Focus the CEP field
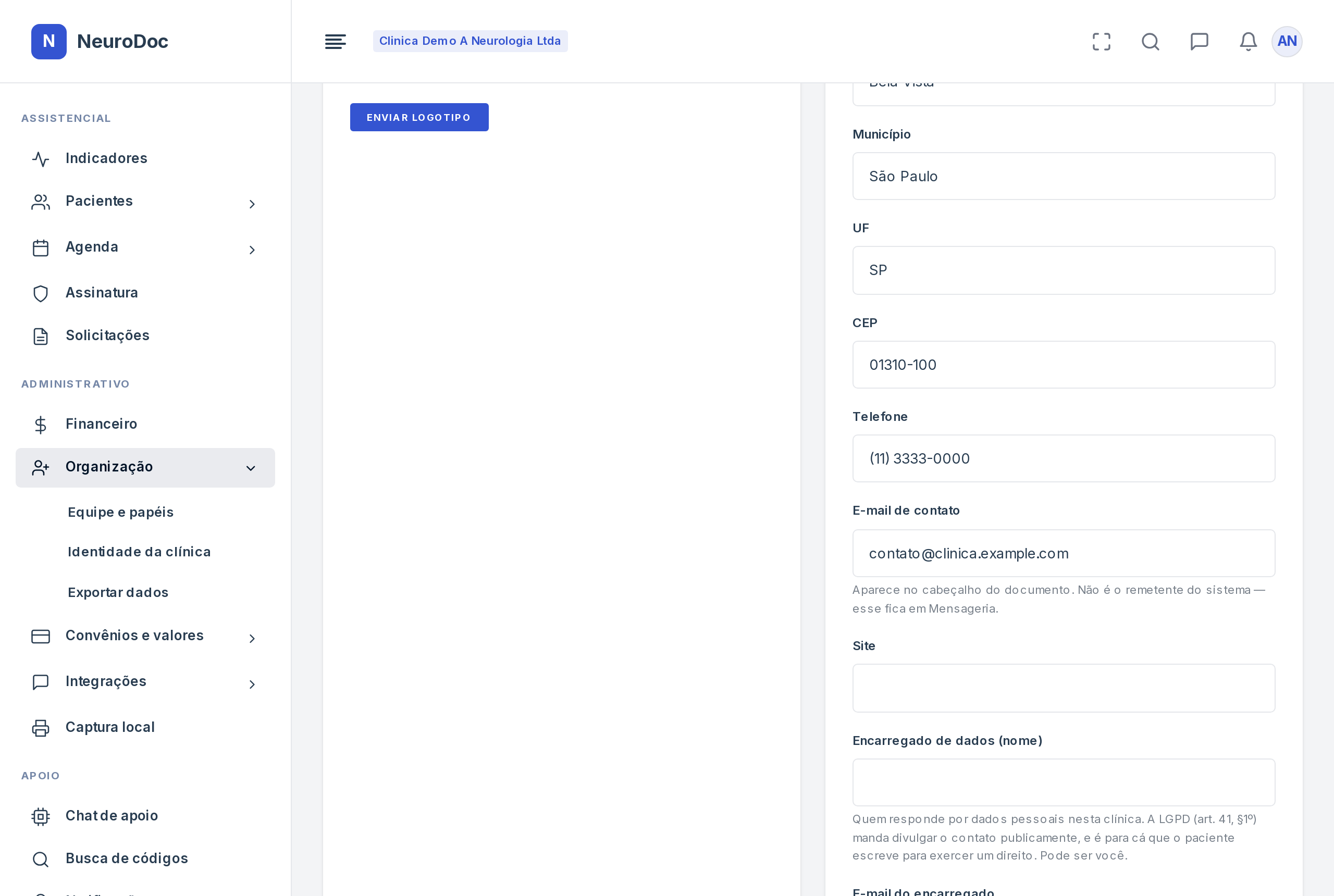The image size is (1334, 896). 1063,365
